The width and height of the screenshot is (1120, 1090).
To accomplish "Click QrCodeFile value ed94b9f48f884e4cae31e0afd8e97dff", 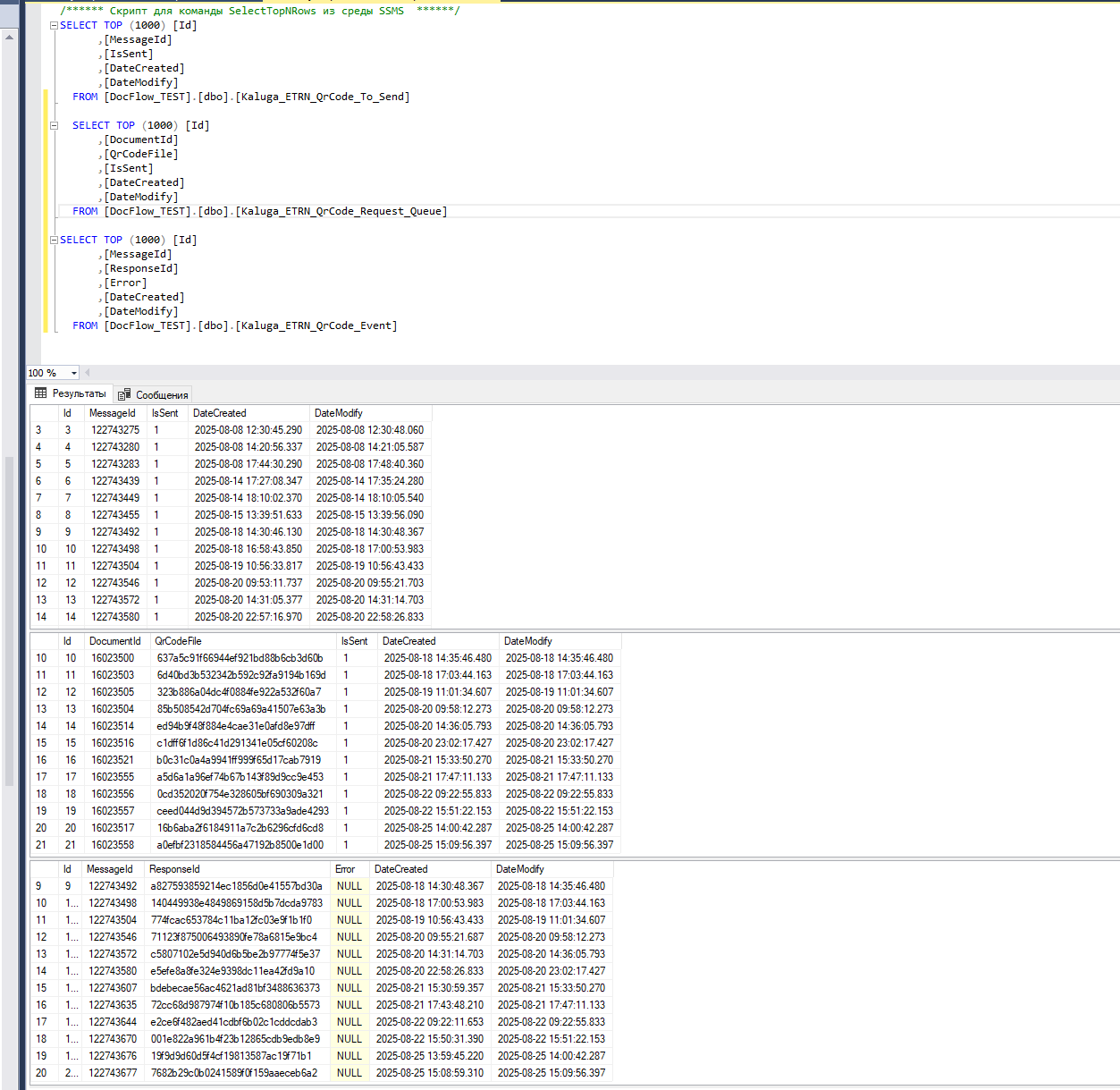I will (243, 726).
